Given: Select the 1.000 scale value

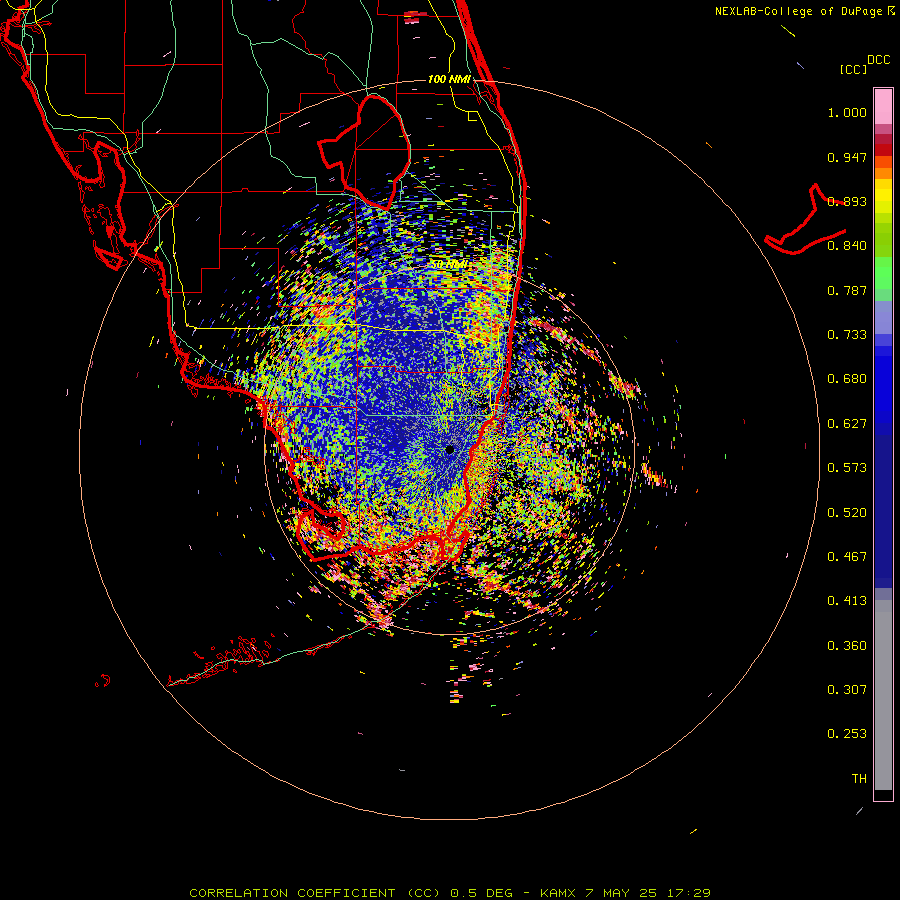Looking at the screenshot, I should point(847,112).
